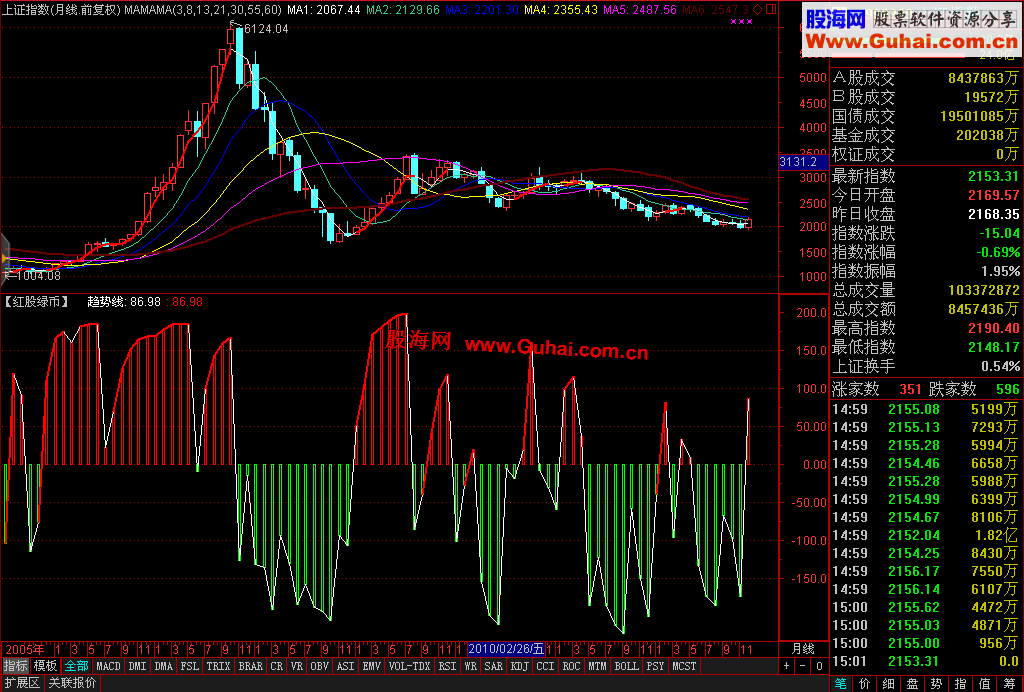Open the 指标 indicator tab

[16, 666]
